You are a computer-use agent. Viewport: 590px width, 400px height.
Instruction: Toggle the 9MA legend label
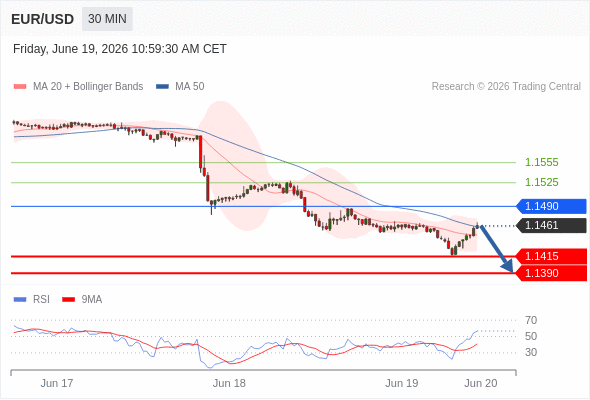tap(92, 300)
